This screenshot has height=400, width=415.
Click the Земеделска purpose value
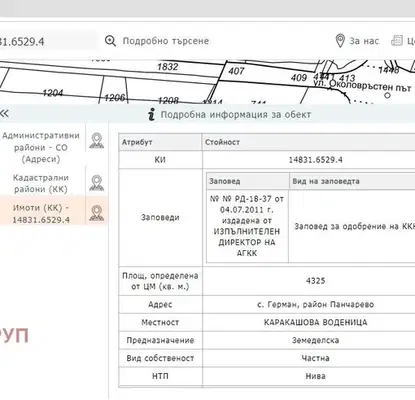315,340
